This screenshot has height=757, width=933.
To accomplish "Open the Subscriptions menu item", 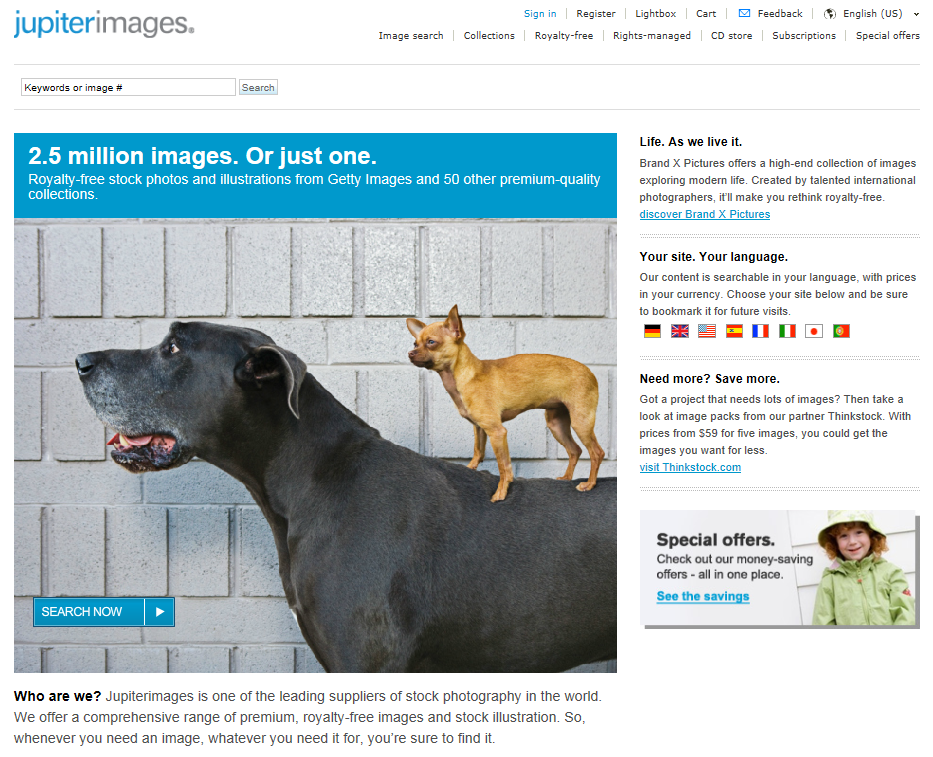I will click(x=804, y=36).
